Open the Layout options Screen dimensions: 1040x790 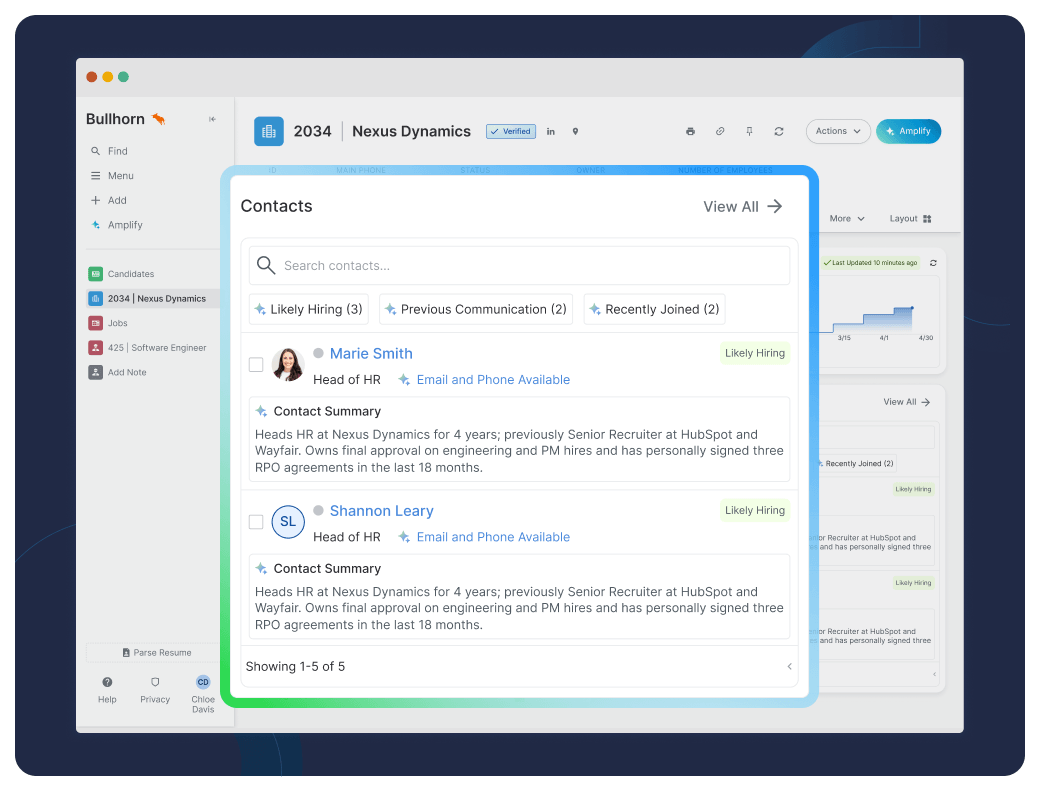(910, 218)
